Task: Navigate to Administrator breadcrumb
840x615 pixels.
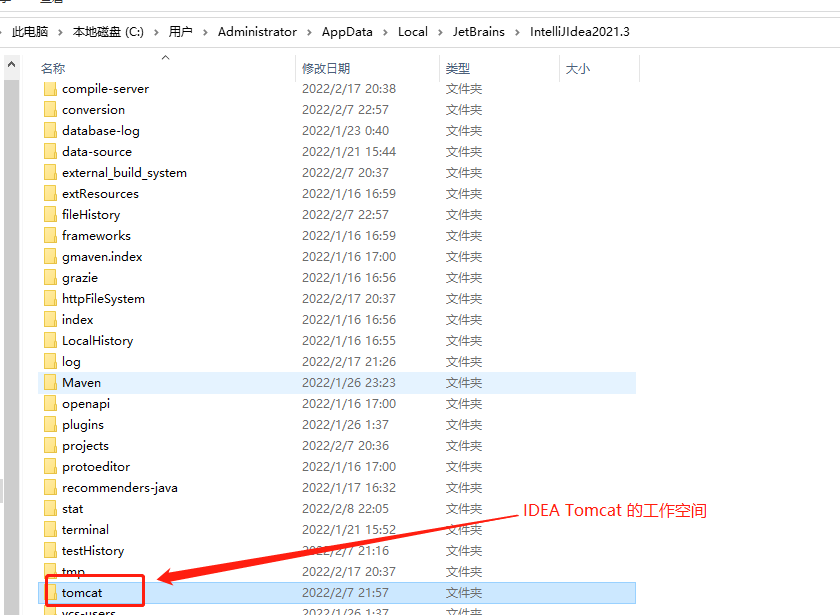Action: [257, 32]
